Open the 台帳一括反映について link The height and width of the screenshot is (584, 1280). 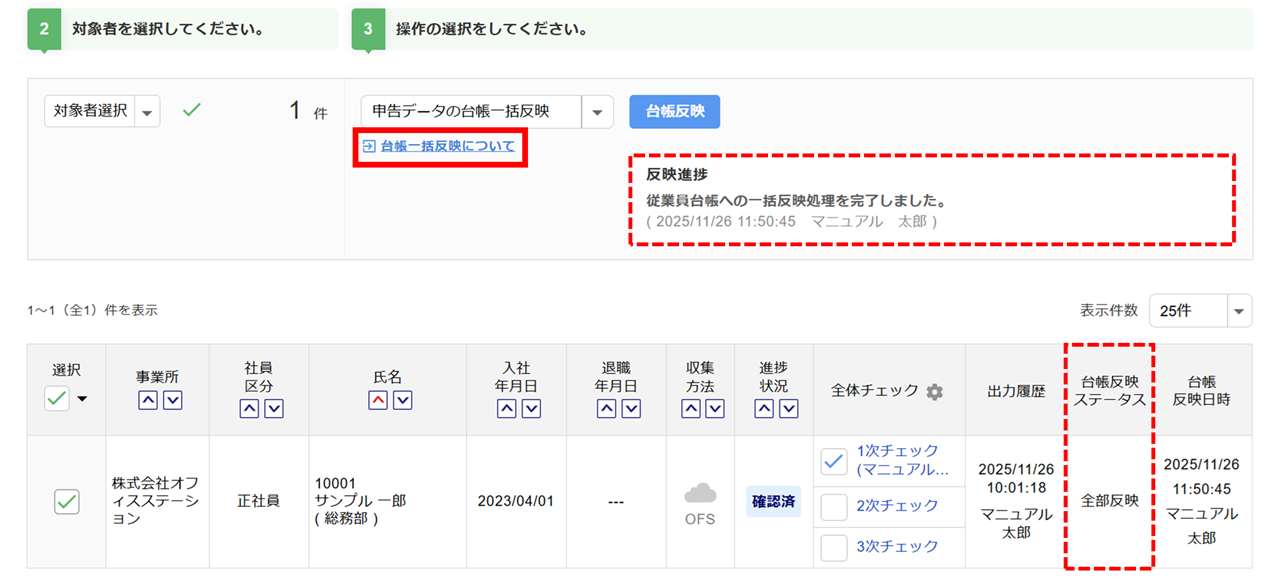tap(447, 146)
